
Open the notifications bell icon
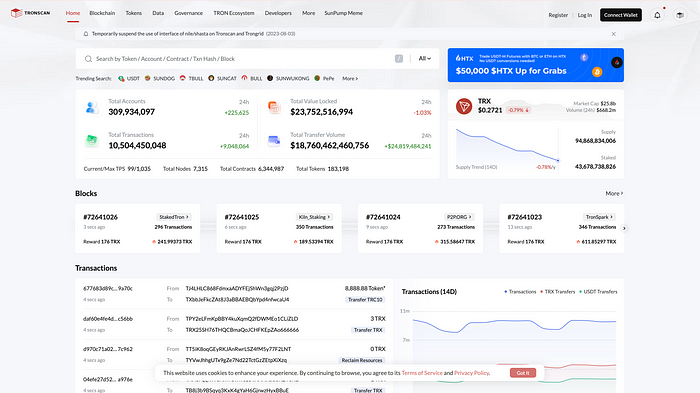(657, 15)
